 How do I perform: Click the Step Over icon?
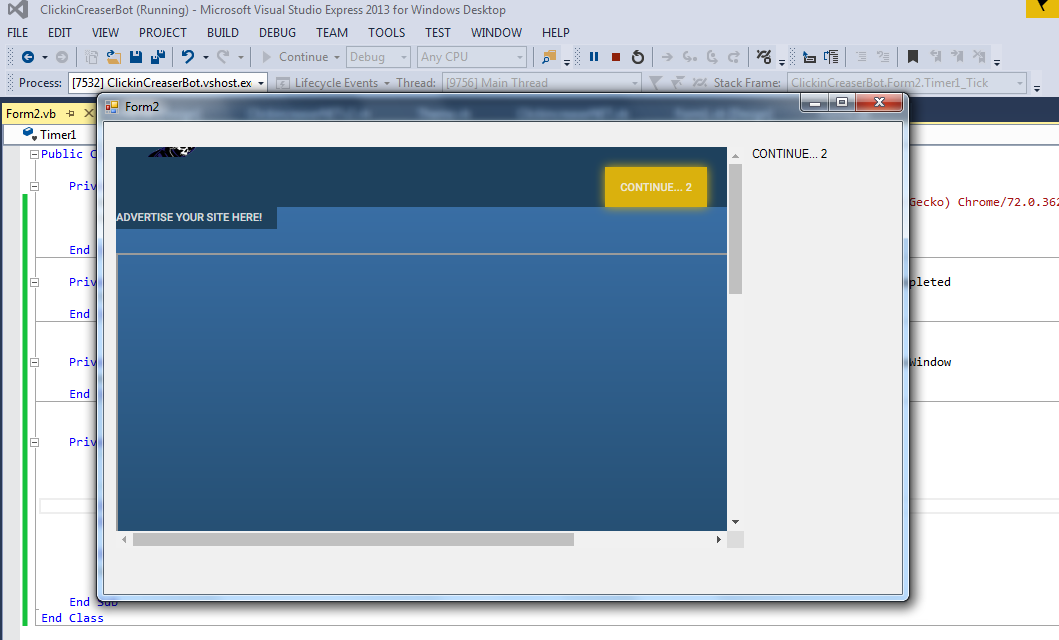[x=712, y=57]
